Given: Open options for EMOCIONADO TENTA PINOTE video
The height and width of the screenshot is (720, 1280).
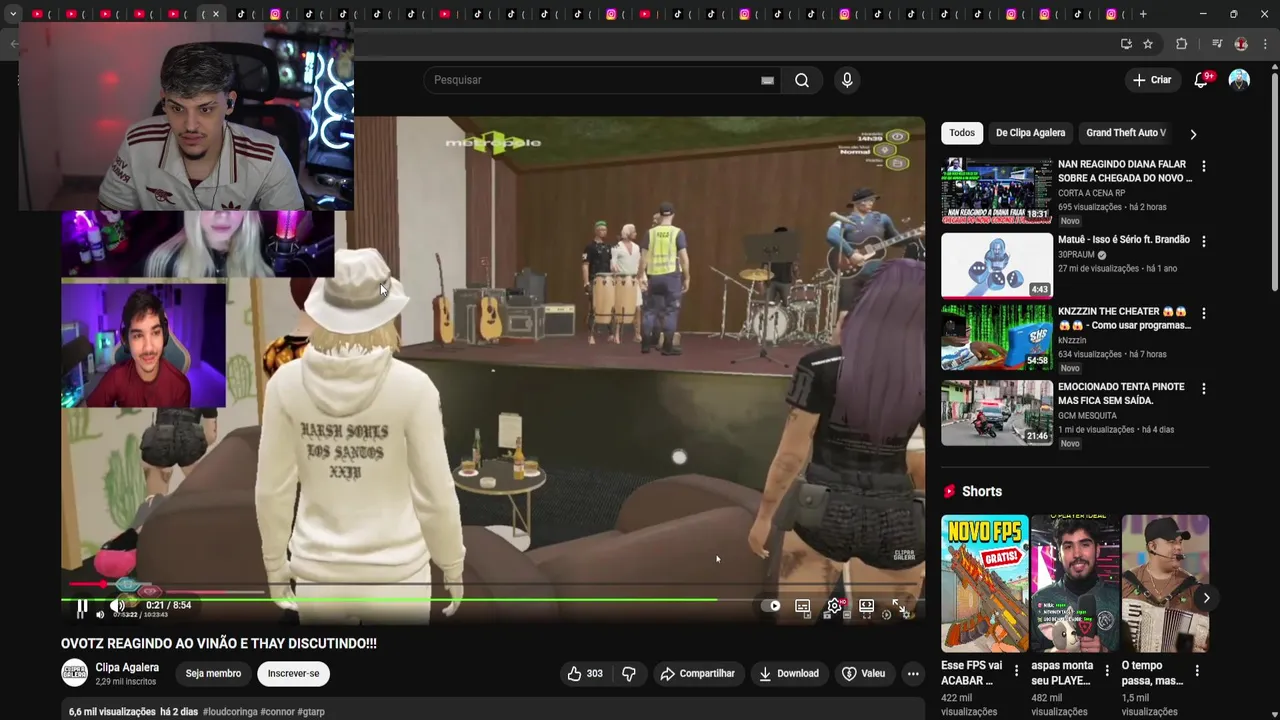Looking at the screenshot, I should [1204, 388].
